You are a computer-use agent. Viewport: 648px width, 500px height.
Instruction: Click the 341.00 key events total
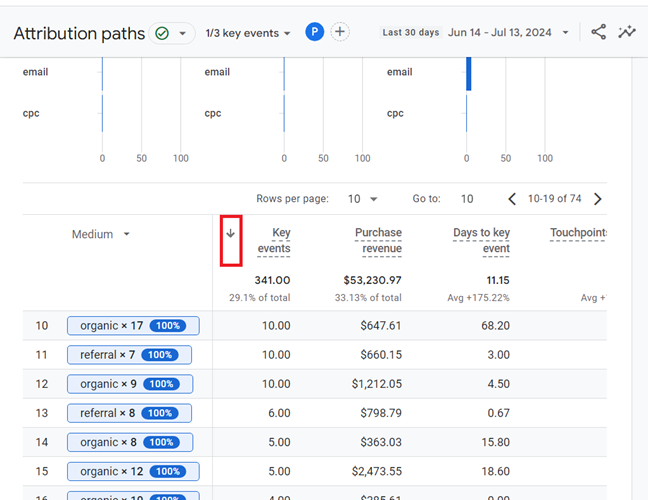pyautogui.click(x=272, y=280)
